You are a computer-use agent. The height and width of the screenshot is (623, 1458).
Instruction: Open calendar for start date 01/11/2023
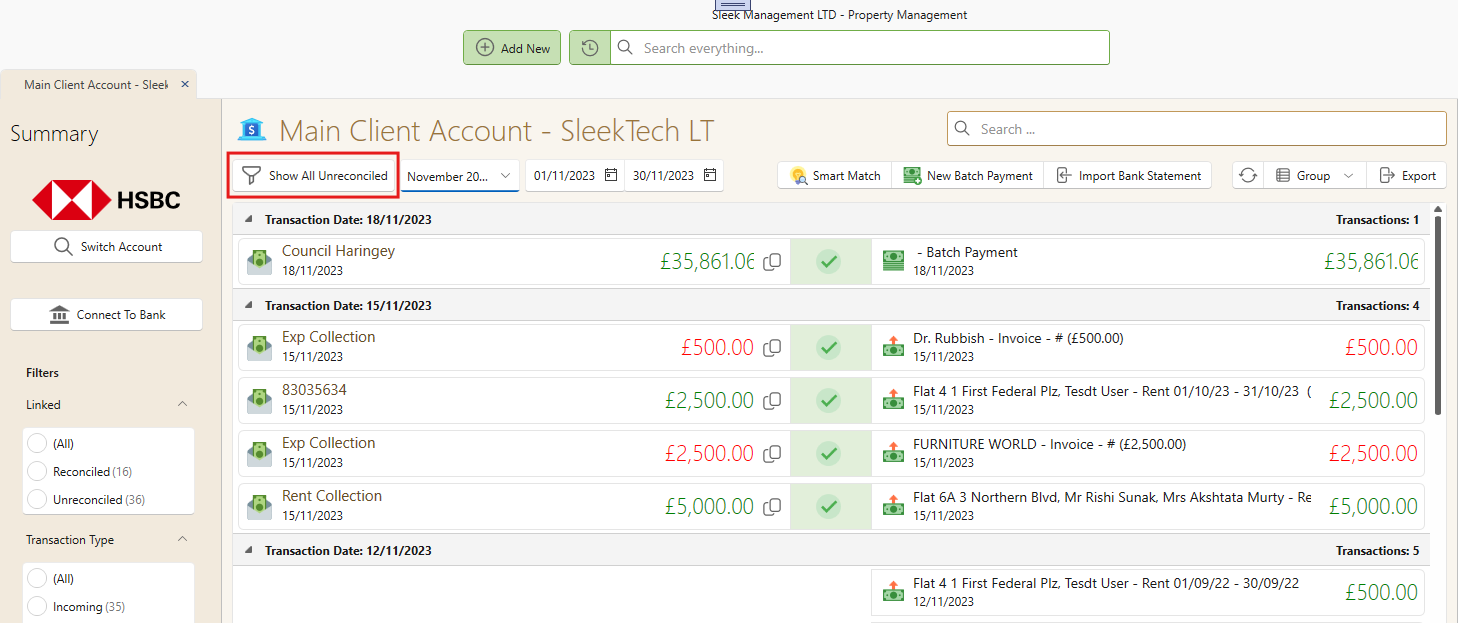pyautogui.click(x=611, y=175)
